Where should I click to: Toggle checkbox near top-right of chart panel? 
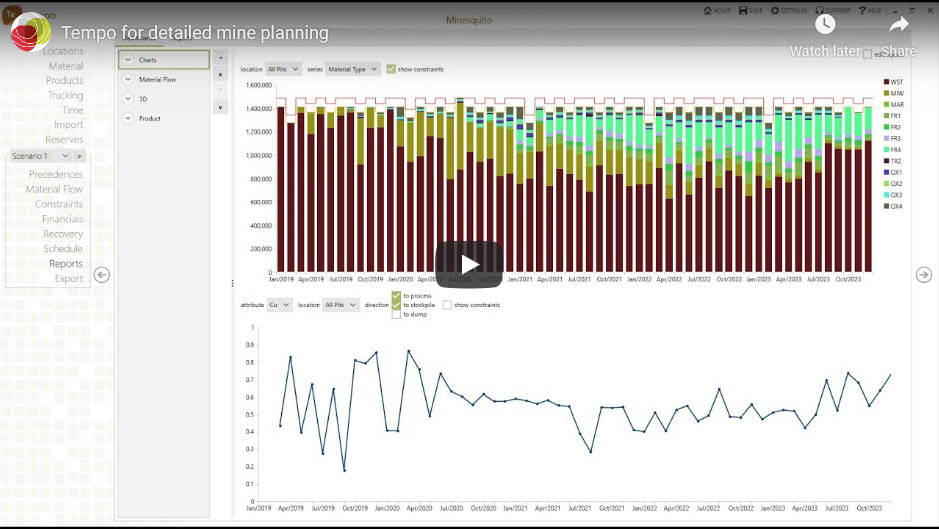867,55
